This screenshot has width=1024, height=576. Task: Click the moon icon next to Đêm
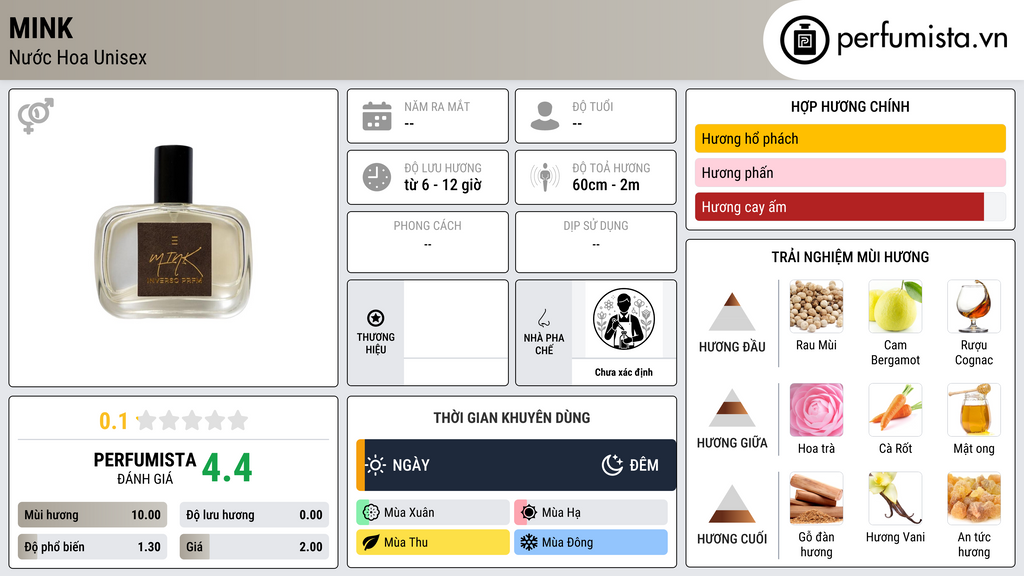pos(612,465)
